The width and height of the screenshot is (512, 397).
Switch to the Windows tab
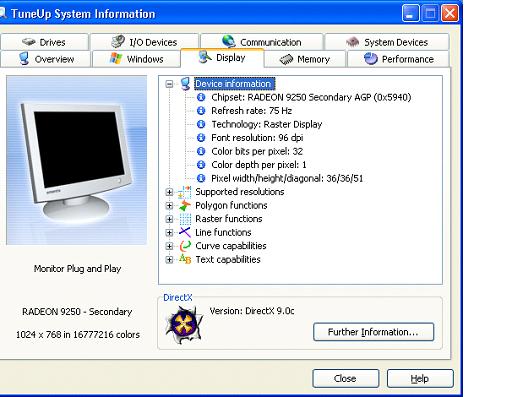coord(136,59)
